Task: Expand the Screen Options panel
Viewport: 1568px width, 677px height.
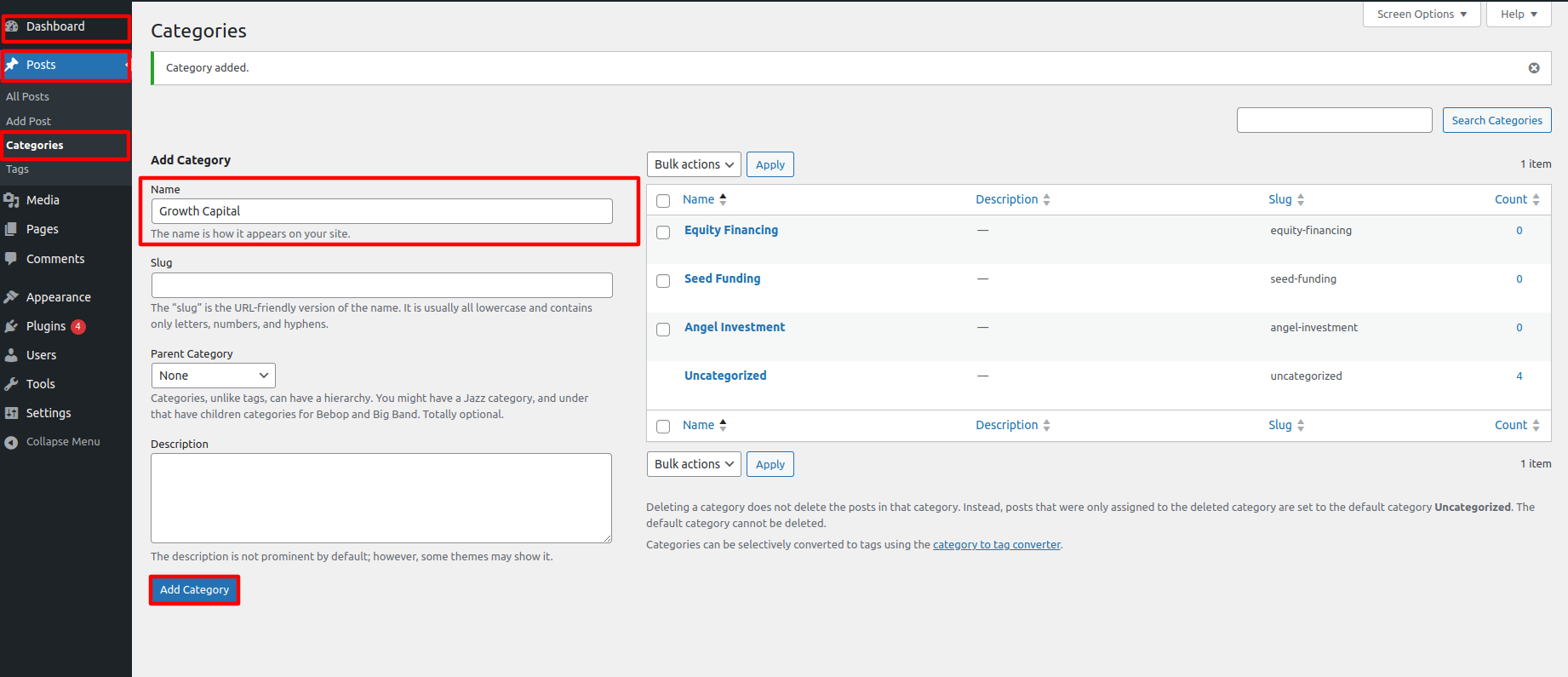Action: (1421, 14)
